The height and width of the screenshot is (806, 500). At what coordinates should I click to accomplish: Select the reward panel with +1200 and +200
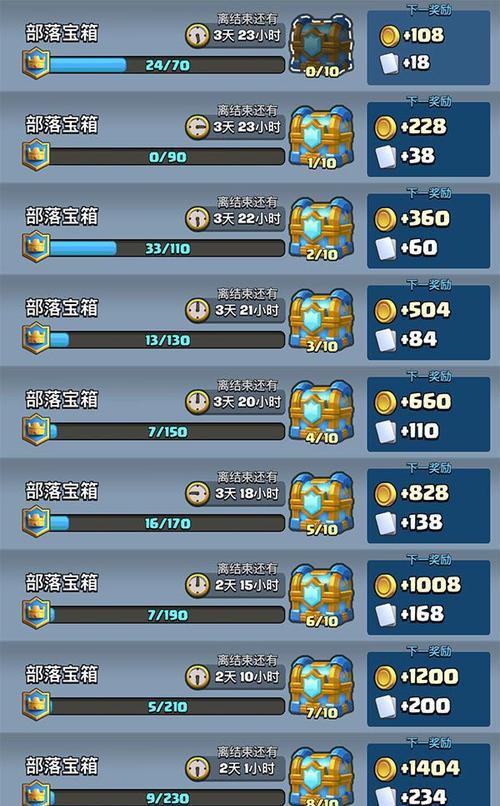pyautogui.click(x=429, y=689)
